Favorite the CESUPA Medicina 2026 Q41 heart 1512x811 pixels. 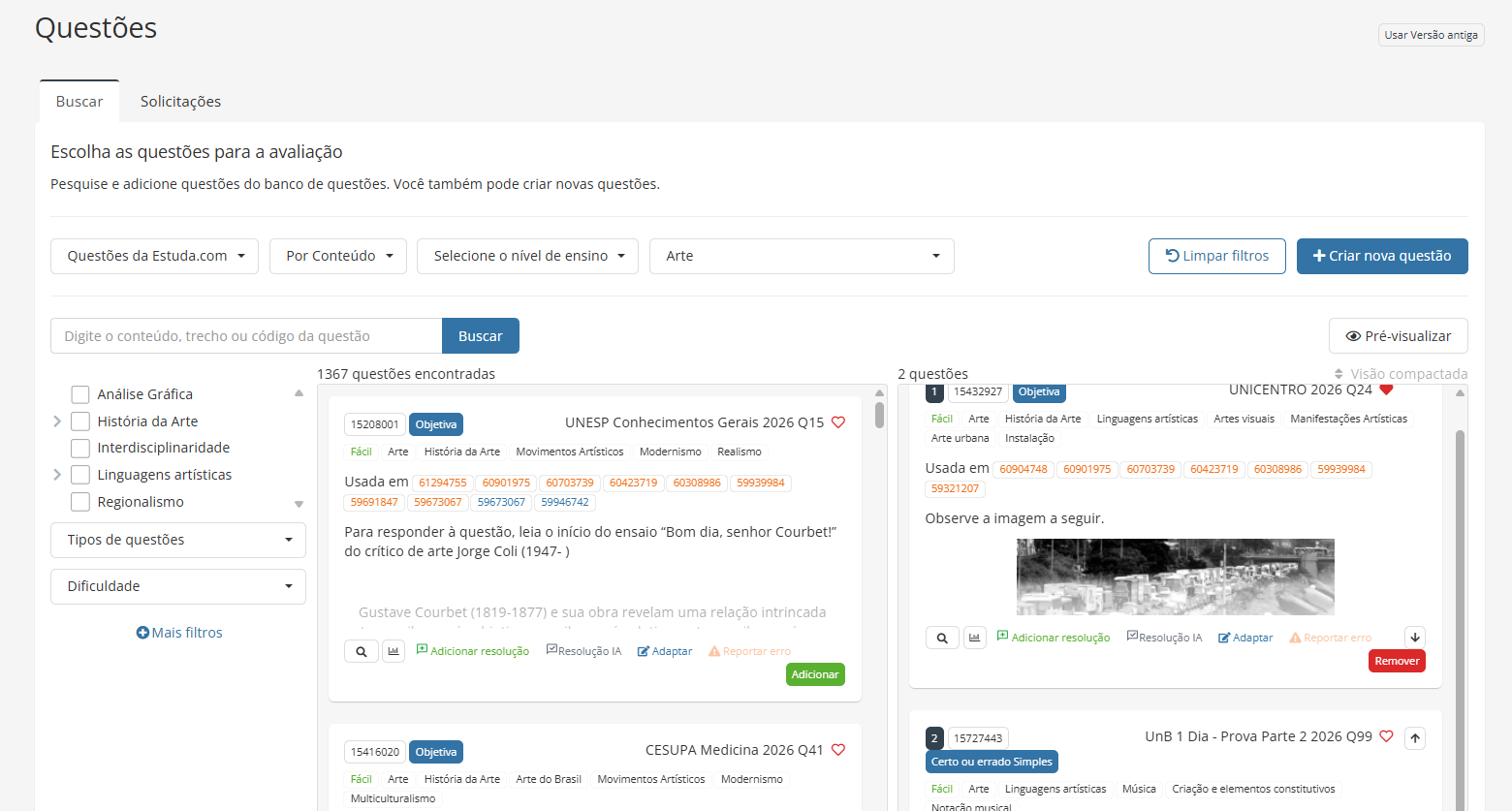(838, 750)
